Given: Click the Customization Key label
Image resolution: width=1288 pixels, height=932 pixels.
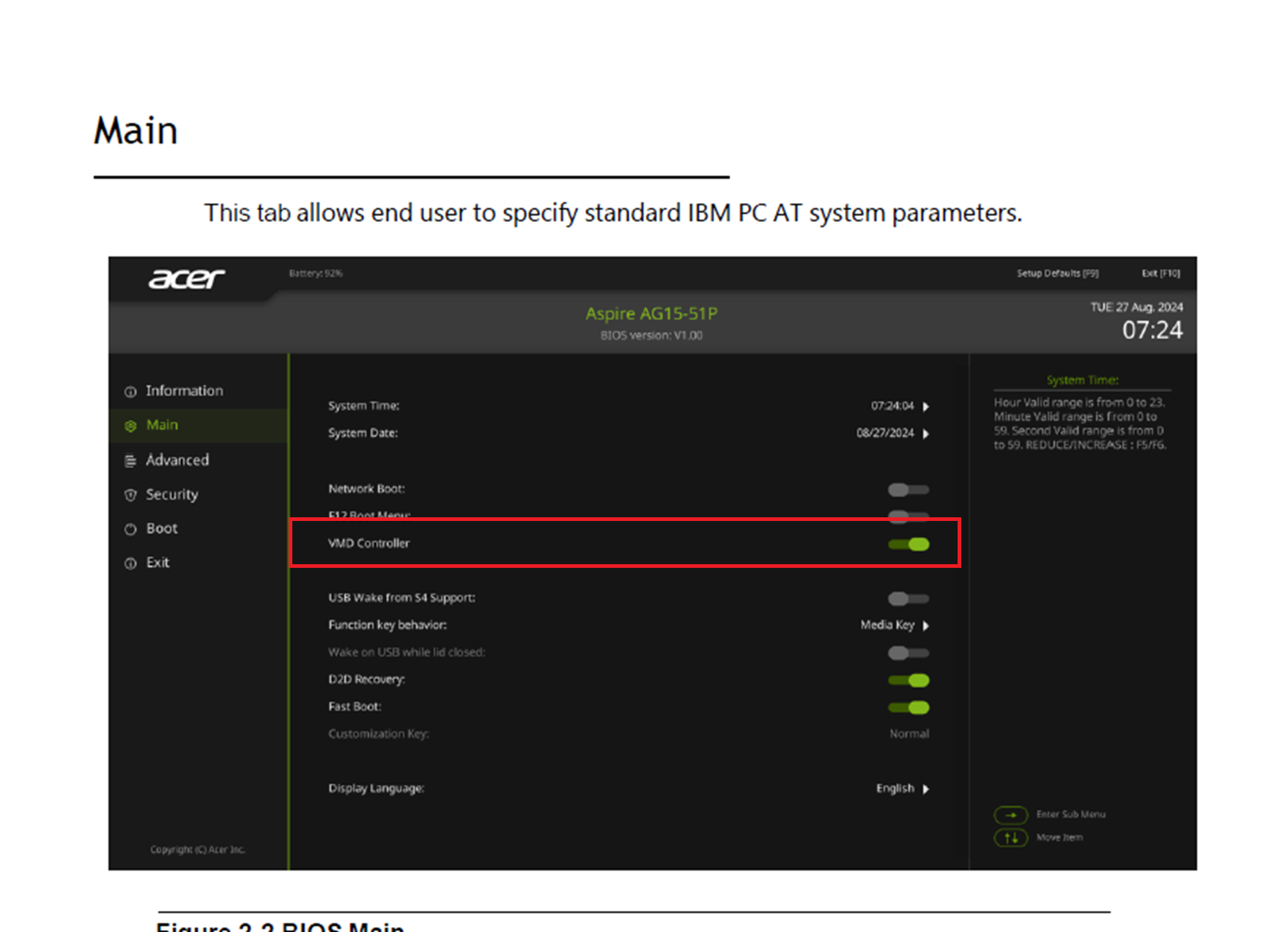Looking at the screenshot, I should (378, 733).
